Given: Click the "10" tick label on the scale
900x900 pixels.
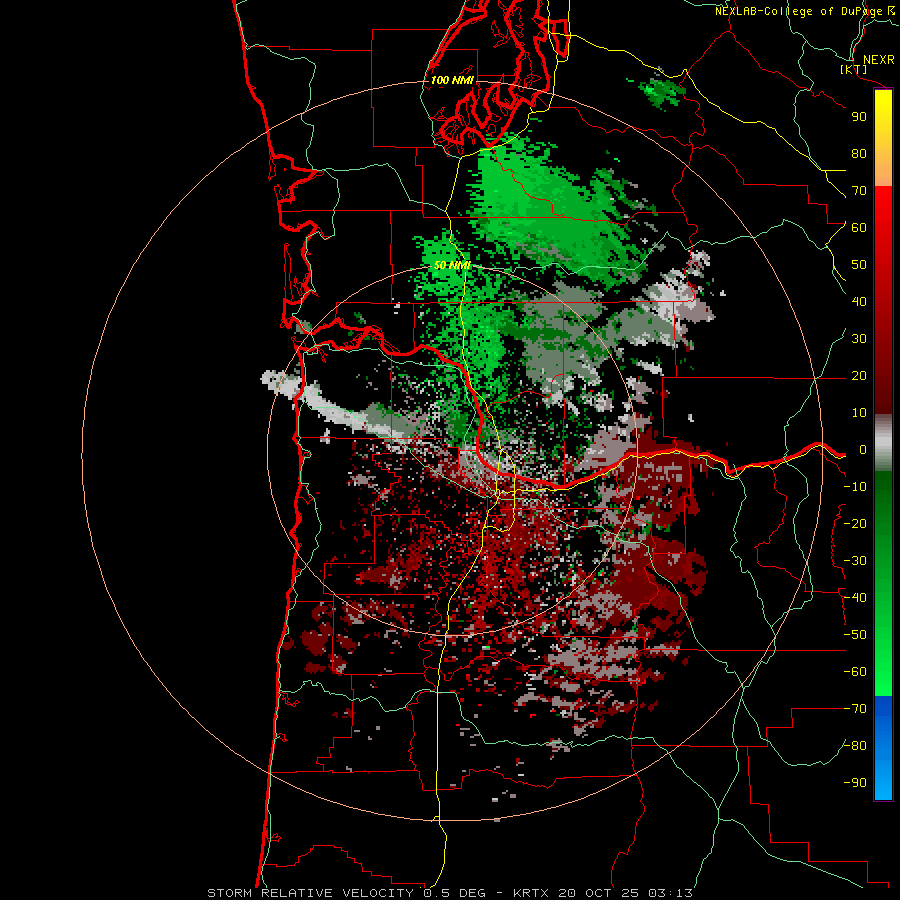Looking at the screenshot, I should pos(859,413).
